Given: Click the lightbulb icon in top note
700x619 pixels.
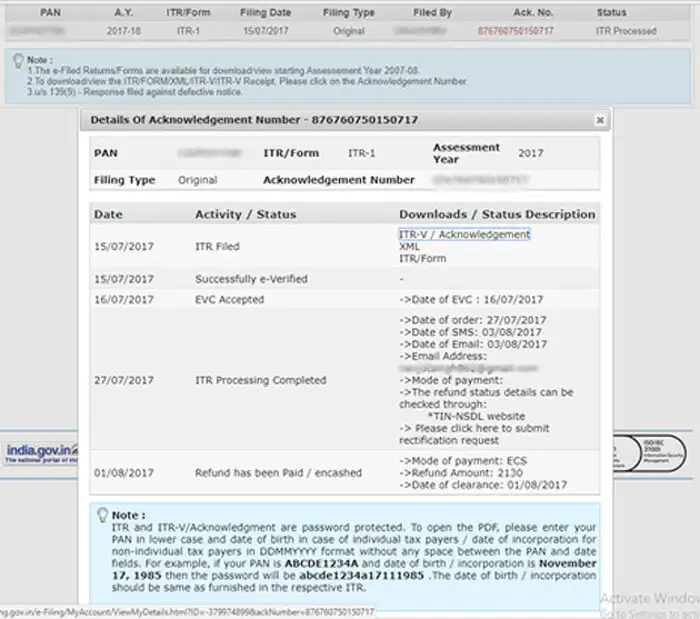Looking at the screenshot, I should pos(18,61).
